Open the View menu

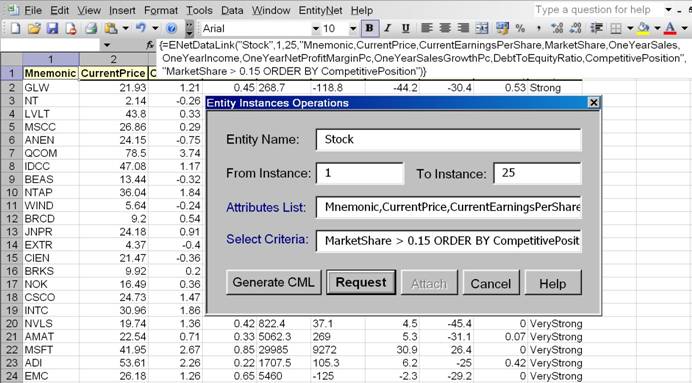[89, 10]
